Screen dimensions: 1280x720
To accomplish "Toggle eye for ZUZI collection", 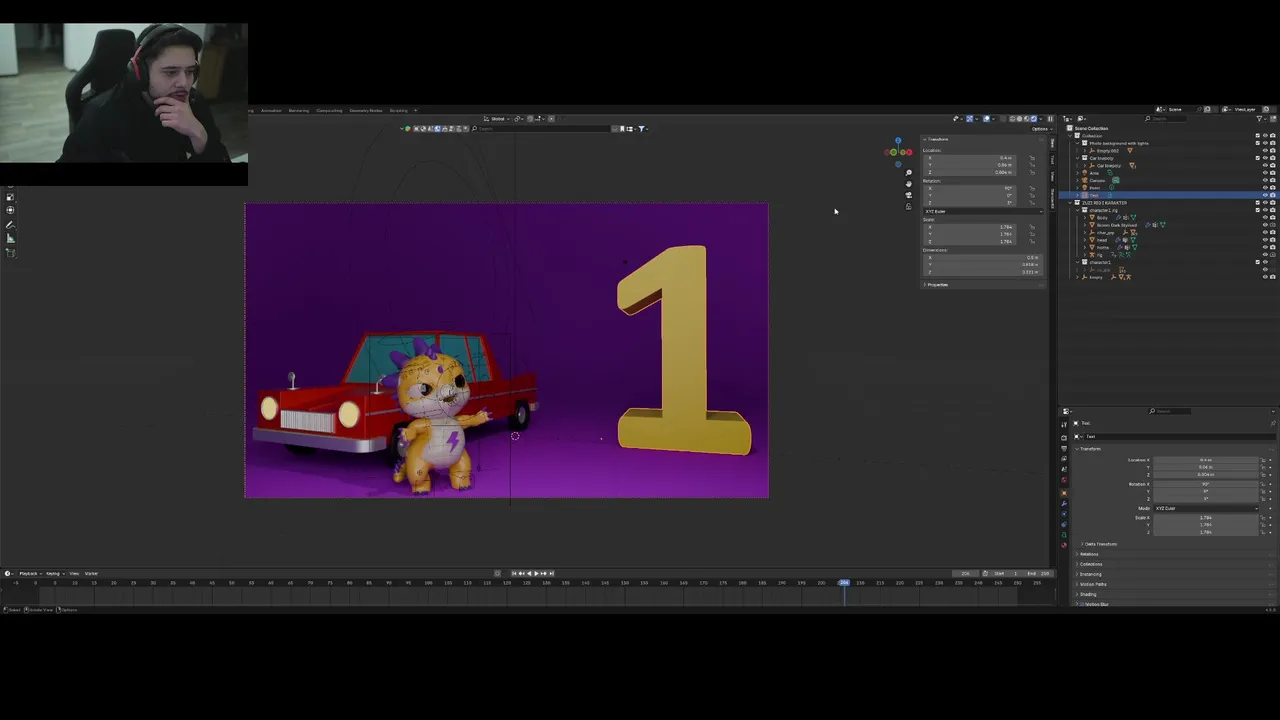I will [1265, 202].
